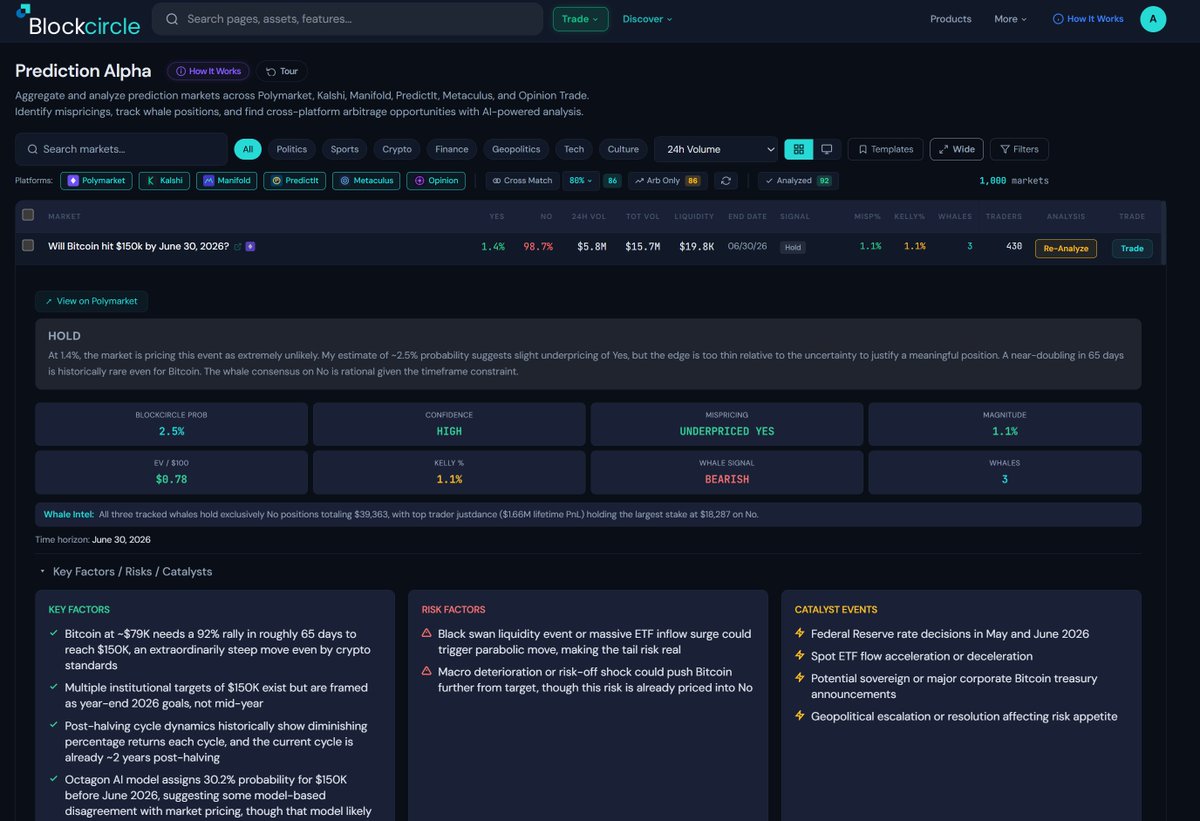Enable the Cross Match filter
The image size is (1200, 821).
point(522,181)
